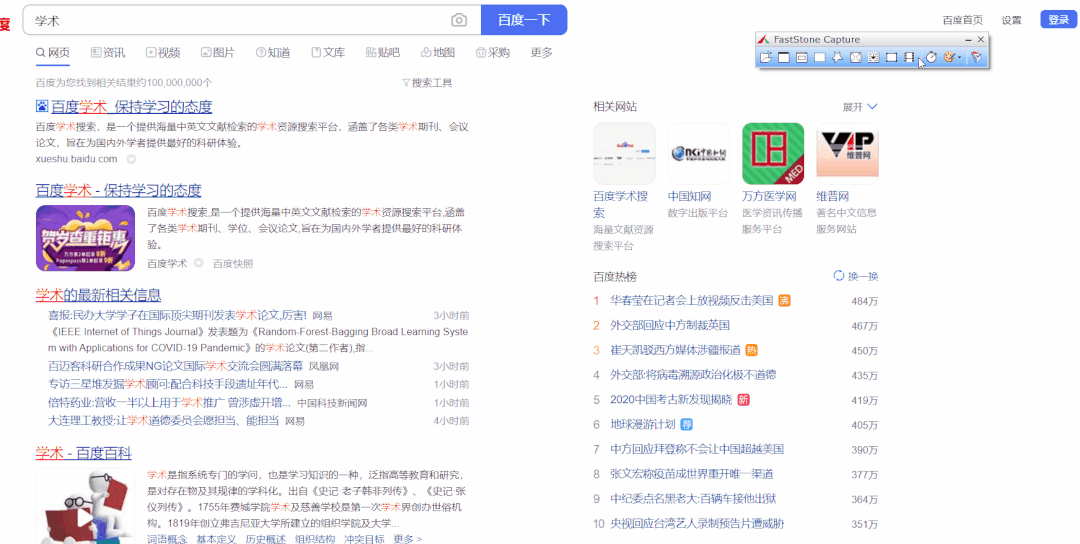Viewport: 1080px width, 544px height.
Task: Open the 设置 link at top
Action: 1011,20
